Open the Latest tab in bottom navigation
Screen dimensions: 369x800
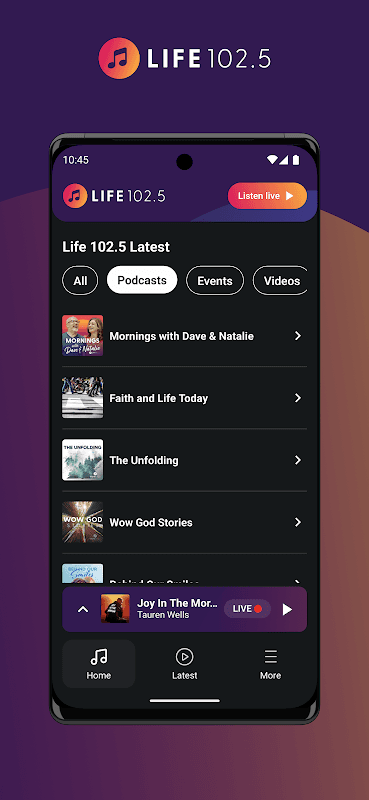[184, 664]
